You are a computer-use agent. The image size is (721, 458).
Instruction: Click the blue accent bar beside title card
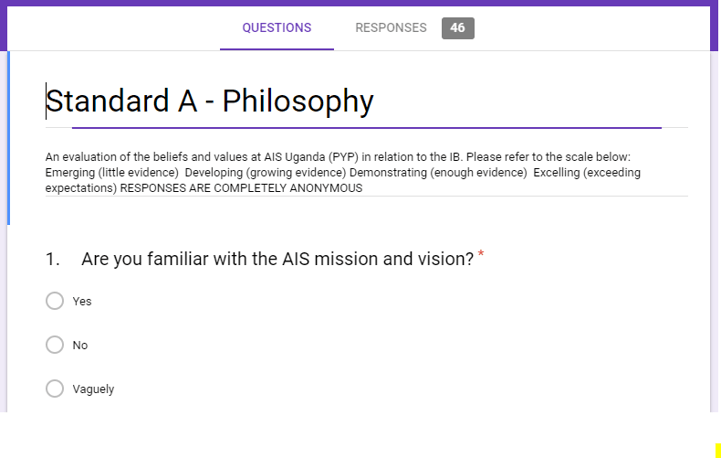(8, 138)
